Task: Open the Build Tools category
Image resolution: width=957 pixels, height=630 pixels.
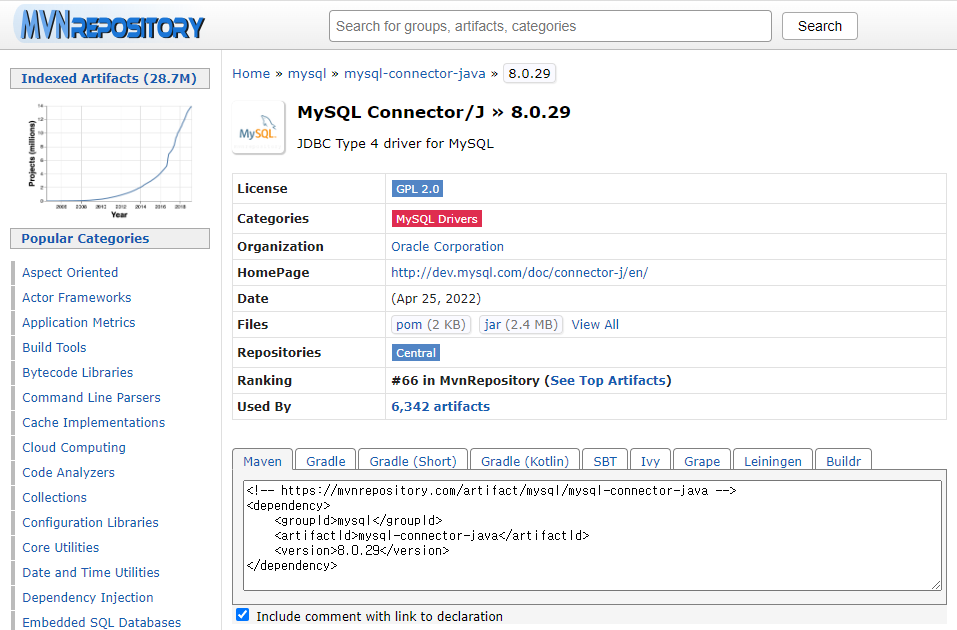Action: click(54, 348)
